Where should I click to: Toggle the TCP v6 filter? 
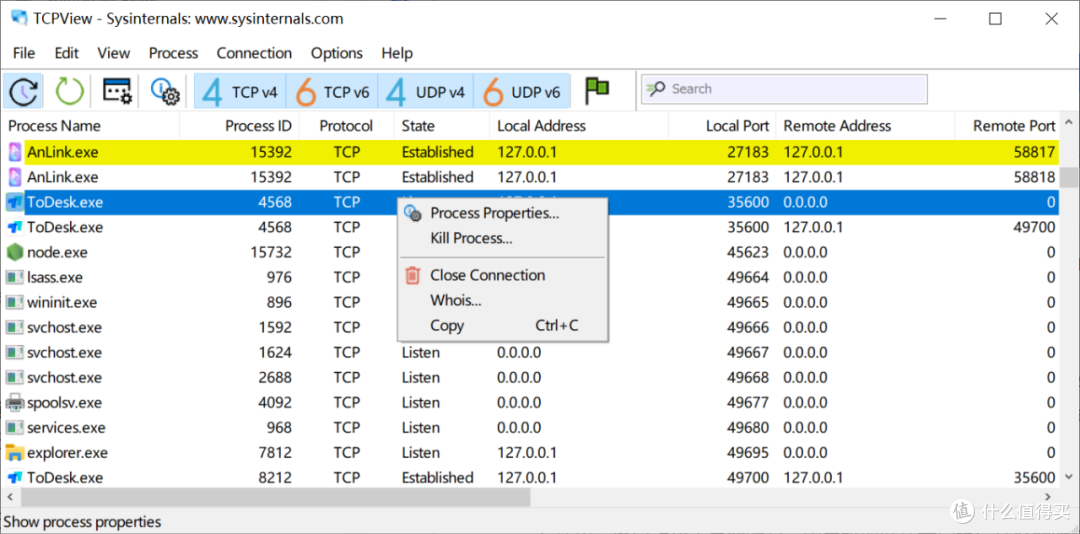333,92
